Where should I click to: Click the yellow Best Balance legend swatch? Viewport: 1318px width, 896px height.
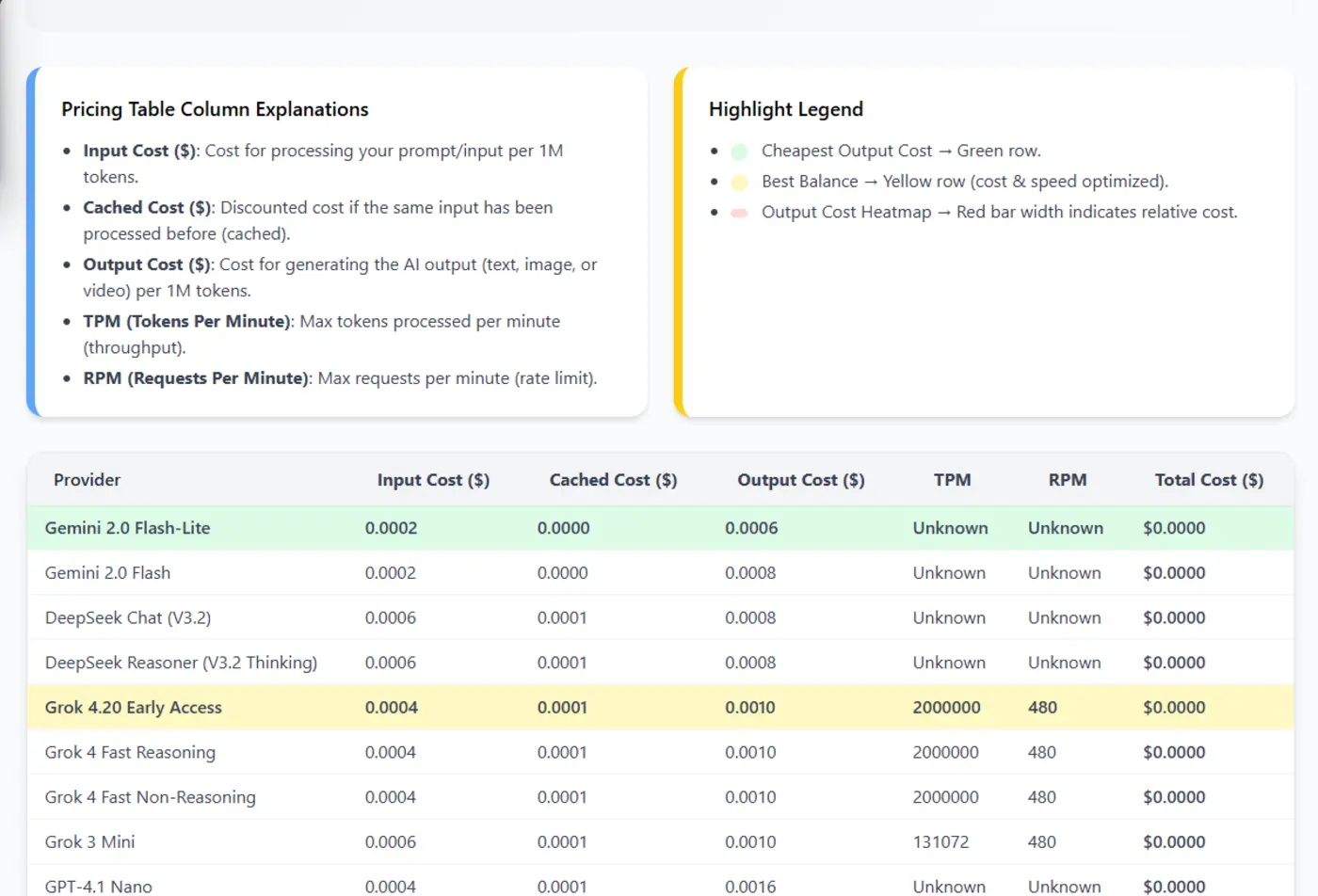739,182
